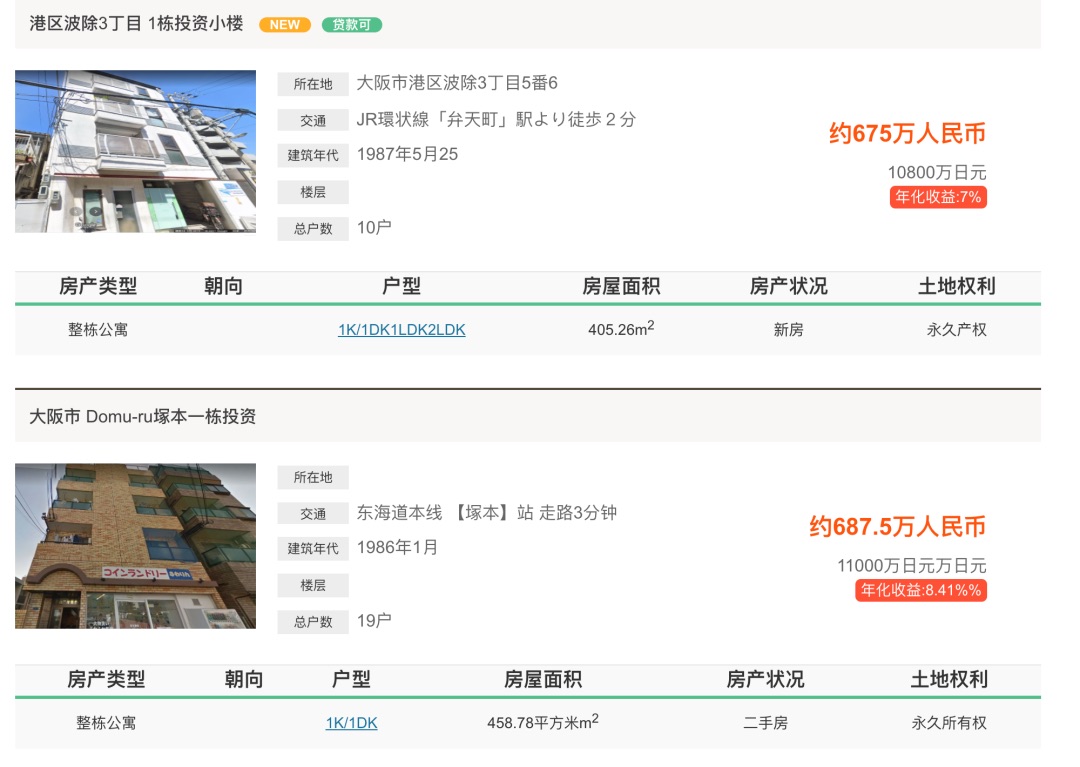Select the 11000万日元万日元 price text
This screenshot has width=1080, height=767.
912,566
